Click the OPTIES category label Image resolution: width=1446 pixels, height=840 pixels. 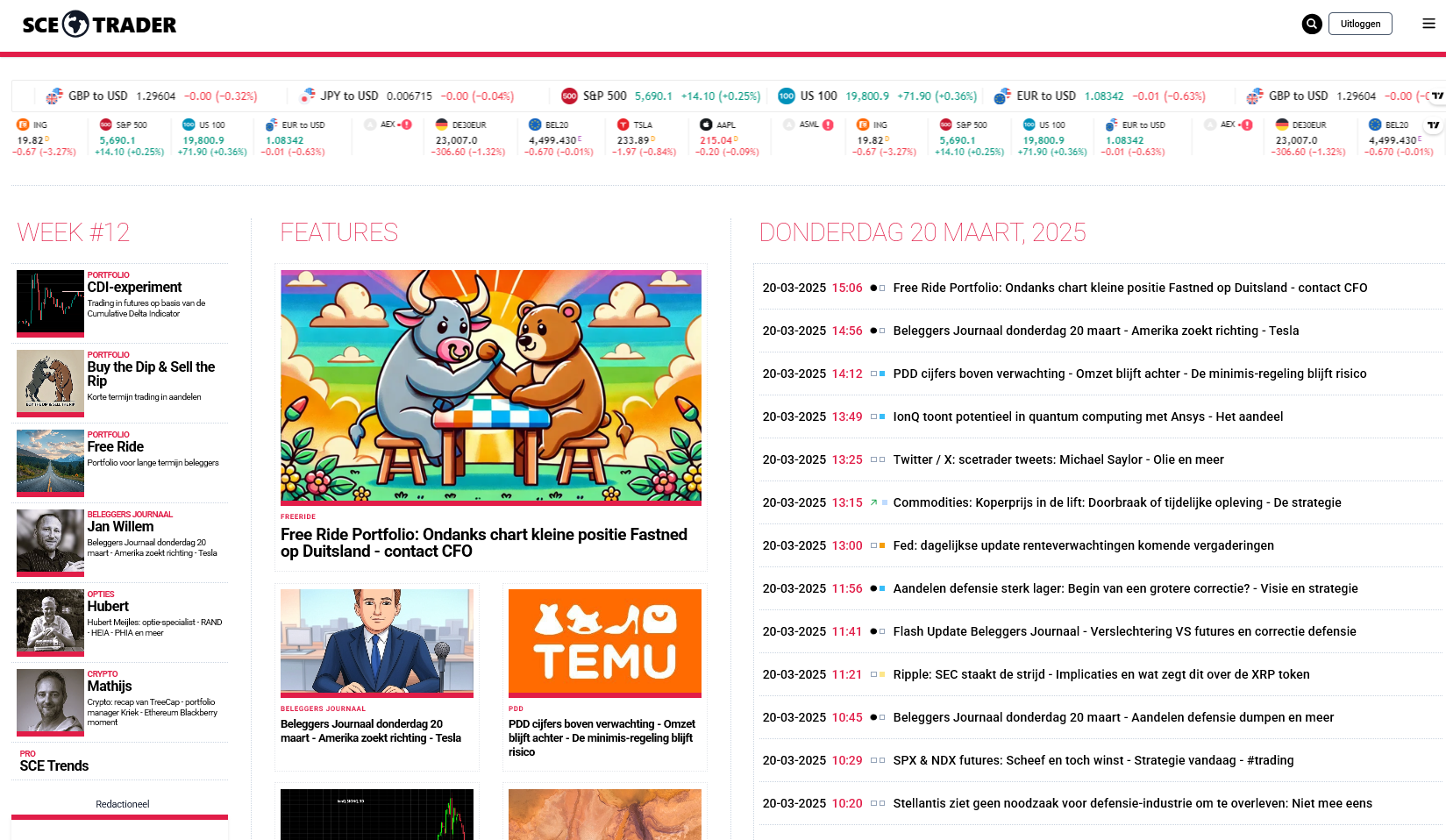[x=101, y=594]
